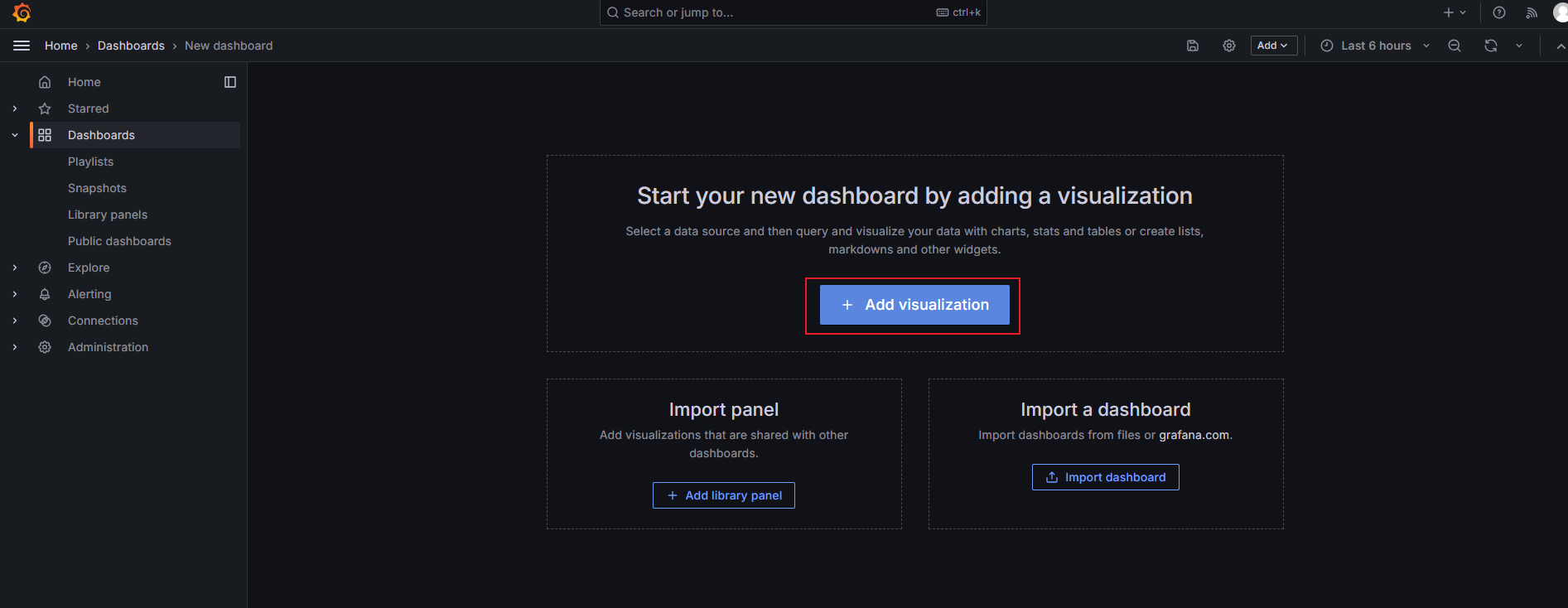Save the dashboard using the disk icon
Viewport: 1568px width, 608px height.
[1193, 46]
